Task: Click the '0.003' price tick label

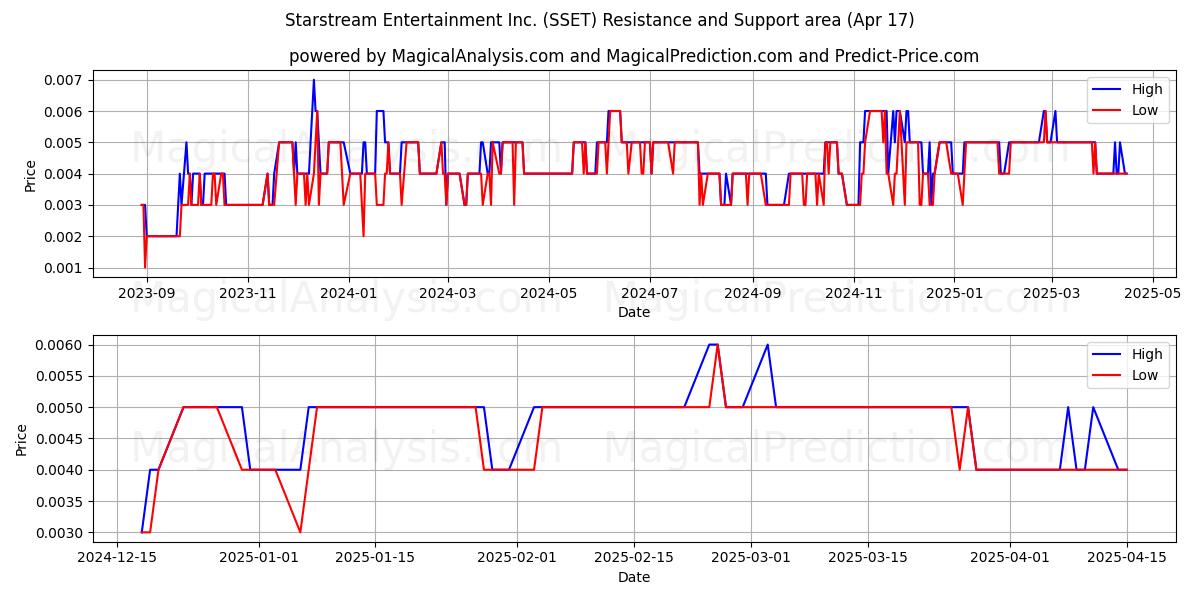Action: pyautogui.click(x=65, y=205)
